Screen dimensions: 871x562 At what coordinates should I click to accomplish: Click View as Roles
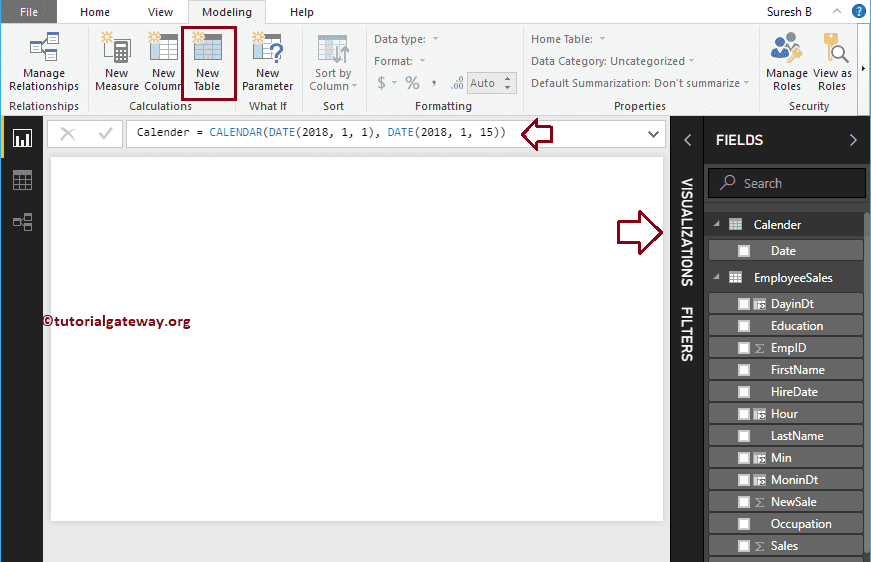coord(832,62)
